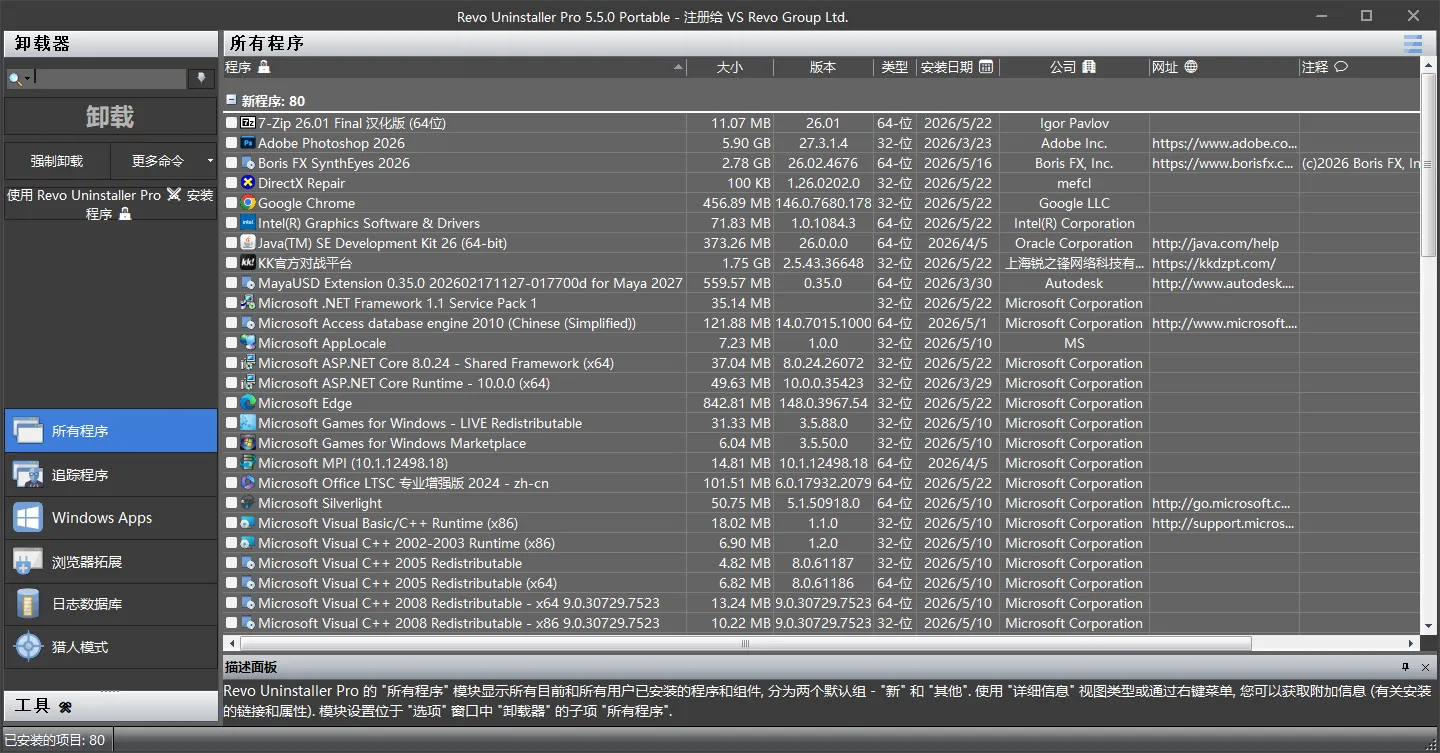This screenshot has height=753, width=1440.
Task: Collapse the 新程序: 80 group
Action: click(232, 100)
